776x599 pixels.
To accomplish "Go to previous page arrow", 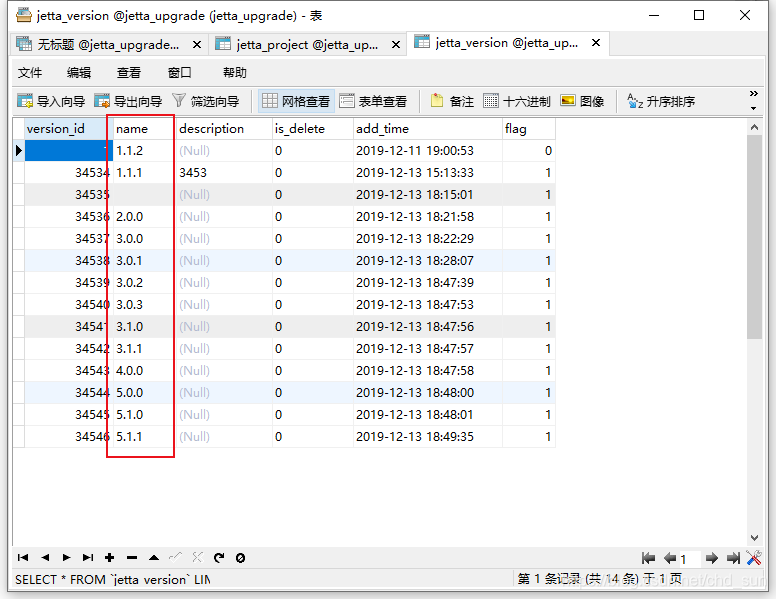I will point(670,558).
